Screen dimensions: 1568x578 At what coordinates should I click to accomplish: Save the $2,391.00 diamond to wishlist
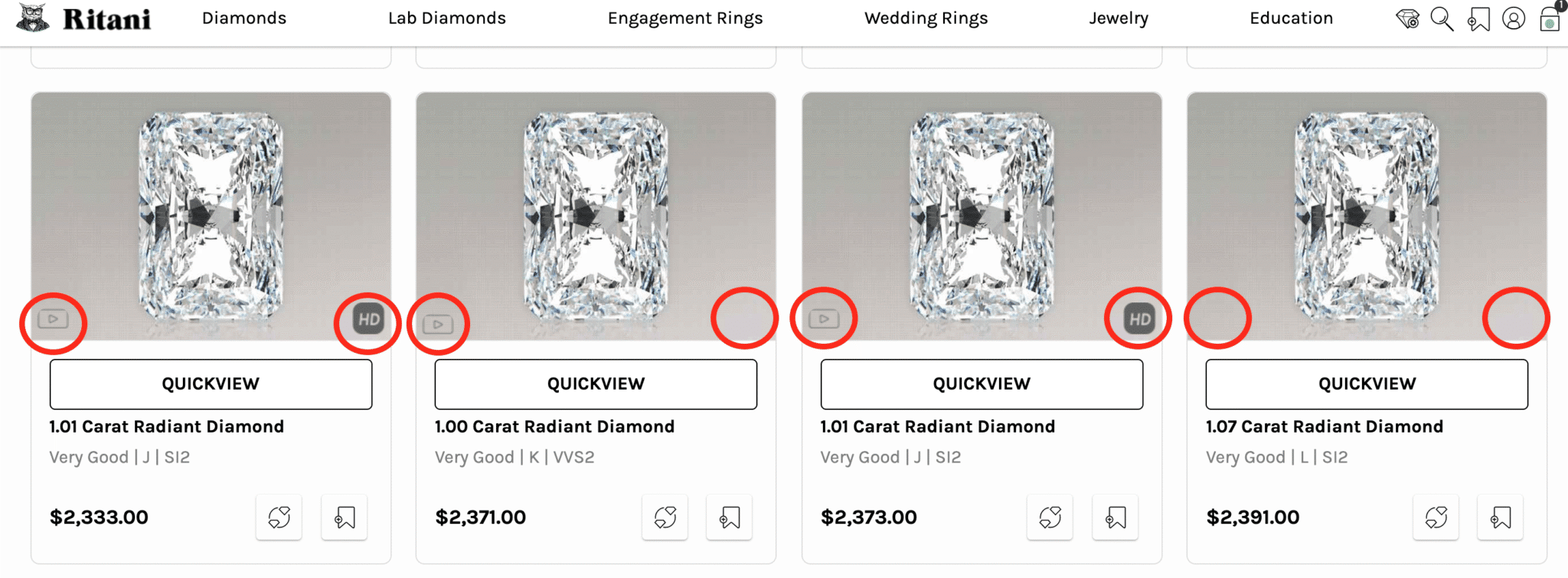click(1500, 518)
